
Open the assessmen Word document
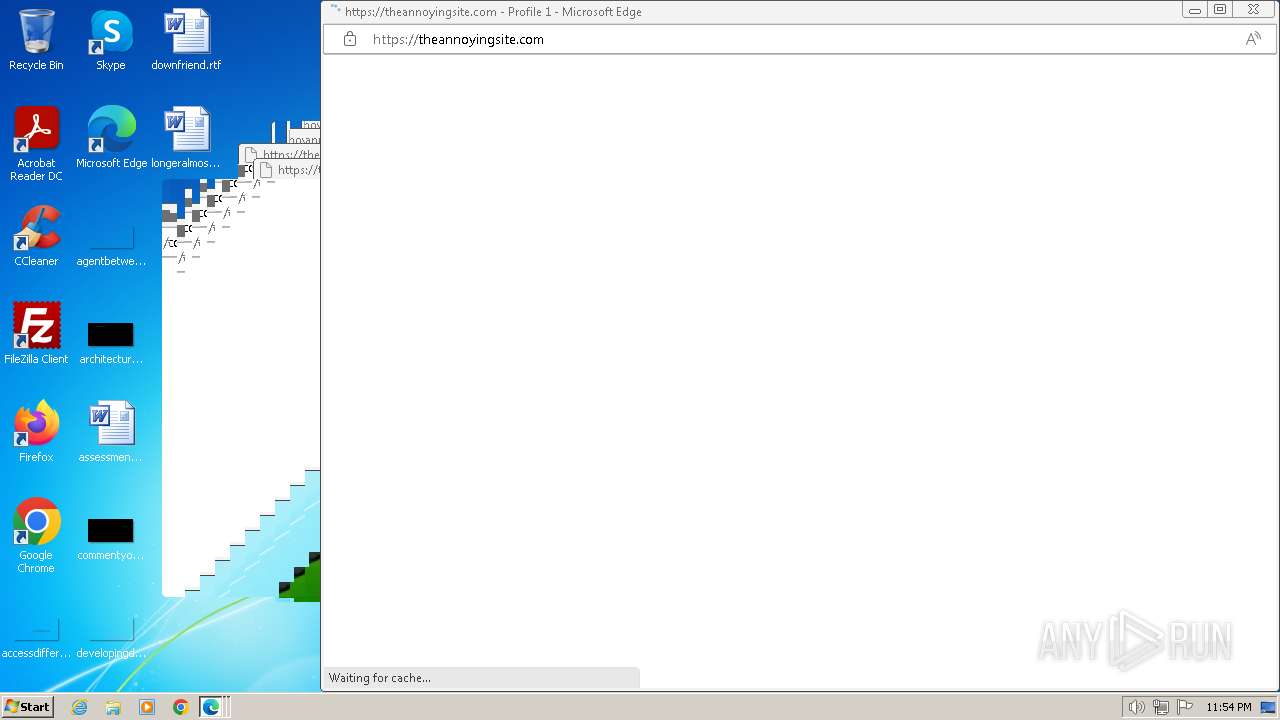click(x=111, y=432)
